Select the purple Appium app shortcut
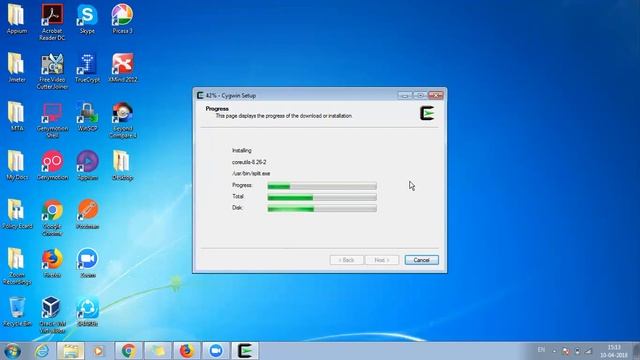Viewport: 640px width, 360px height. pos(87,165)
